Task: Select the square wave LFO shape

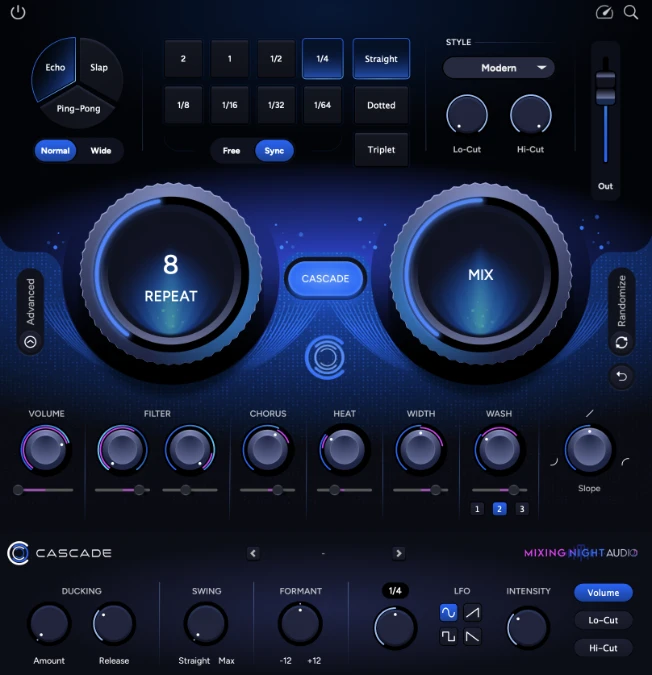Action: click(448, 636)
